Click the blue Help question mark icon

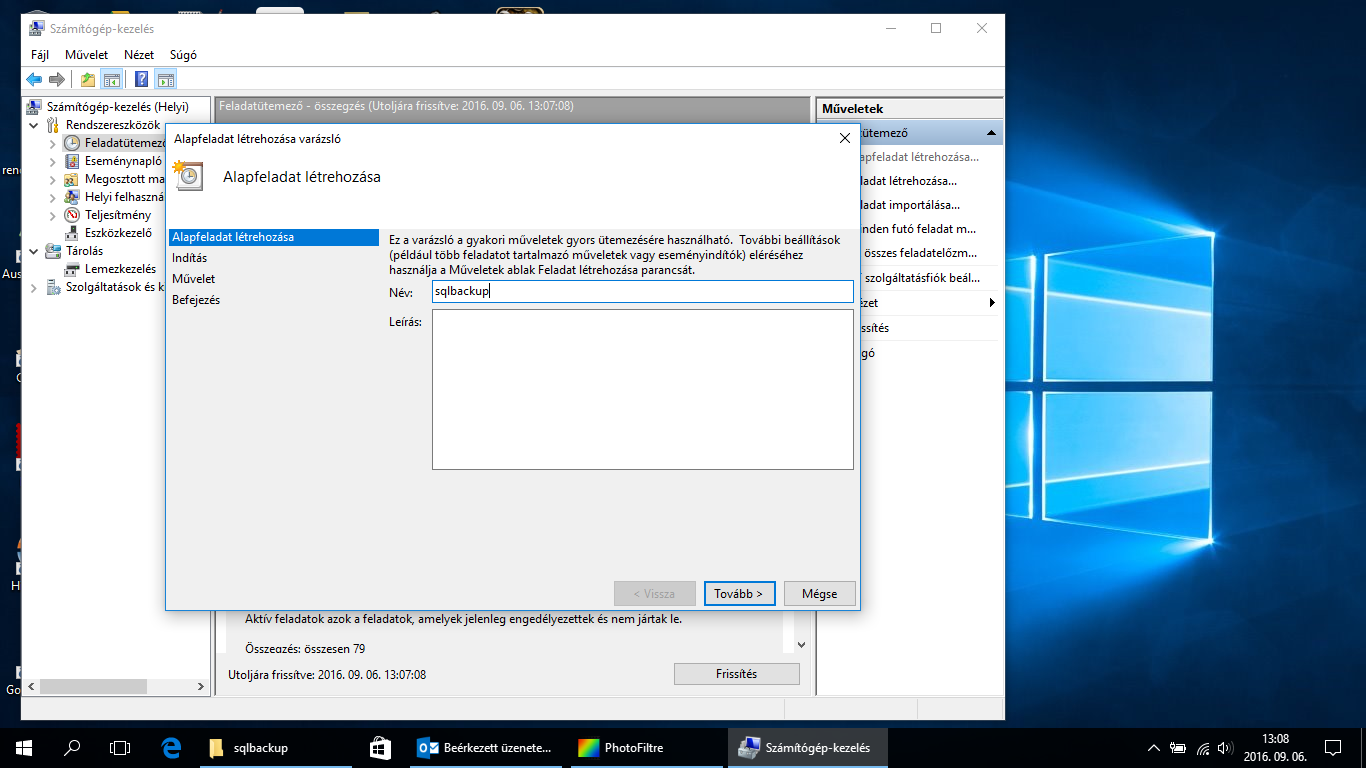click(142, 80)
